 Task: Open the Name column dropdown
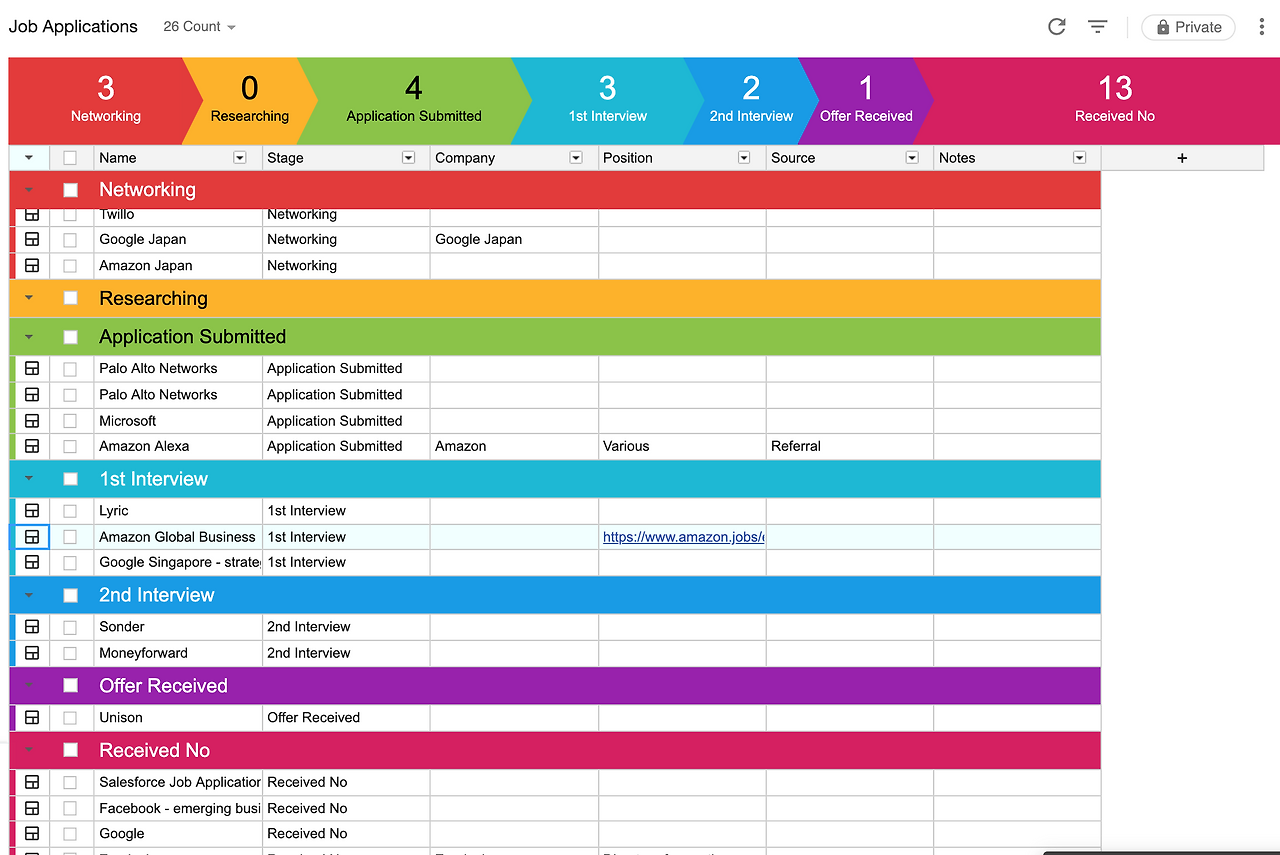239,157
